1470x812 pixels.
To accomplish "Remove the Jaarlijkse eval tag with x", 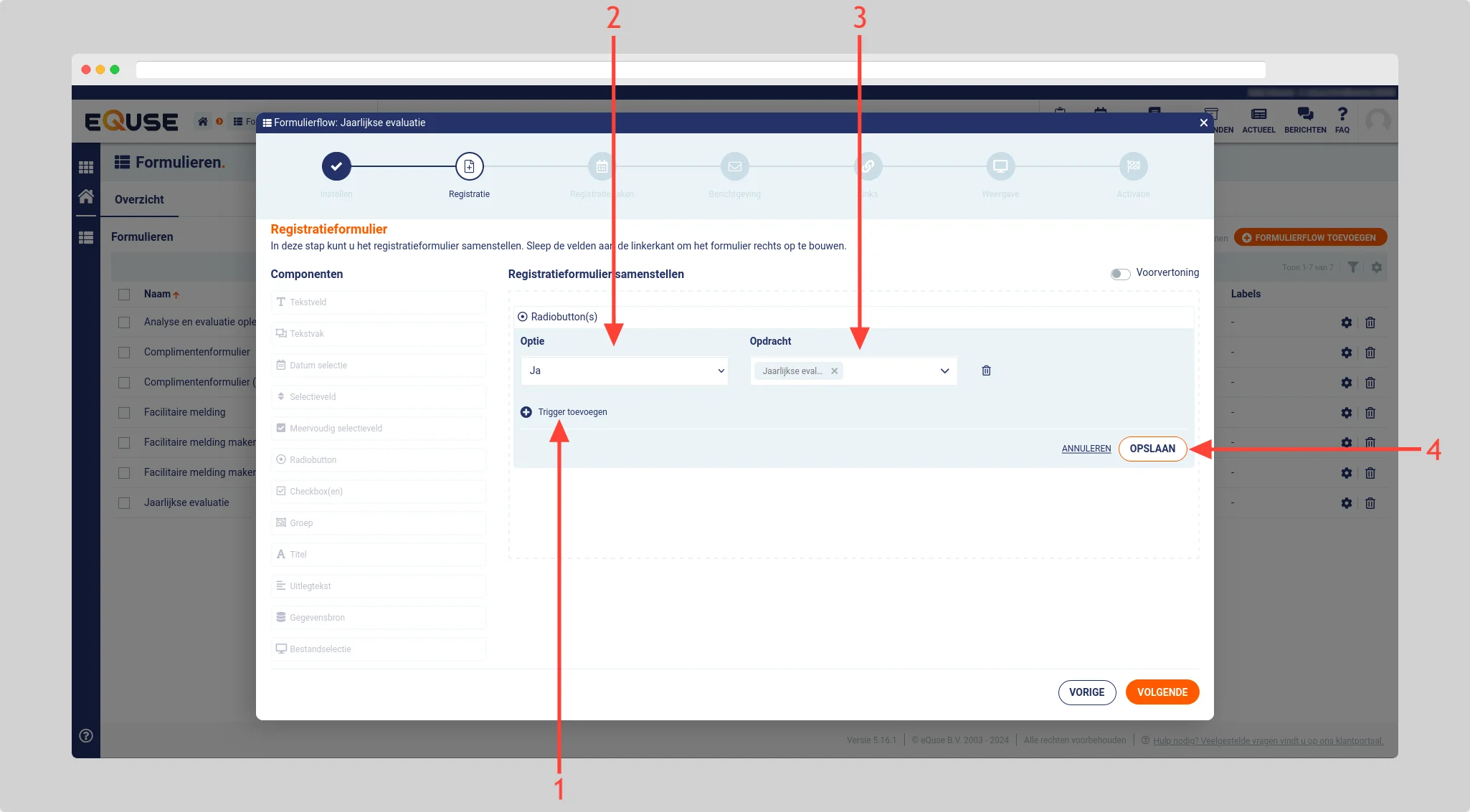I will pyautogui.click(x=834, y=371).
